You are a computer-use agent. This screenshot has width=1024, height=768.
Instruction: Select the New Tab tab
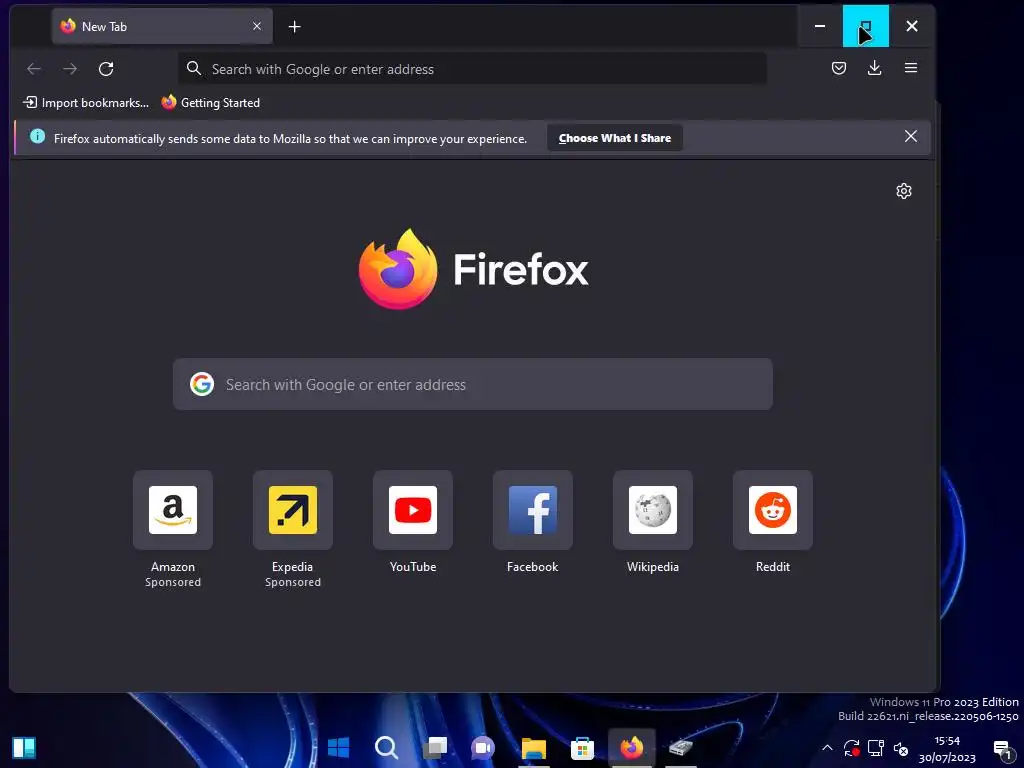coord(162,26)
